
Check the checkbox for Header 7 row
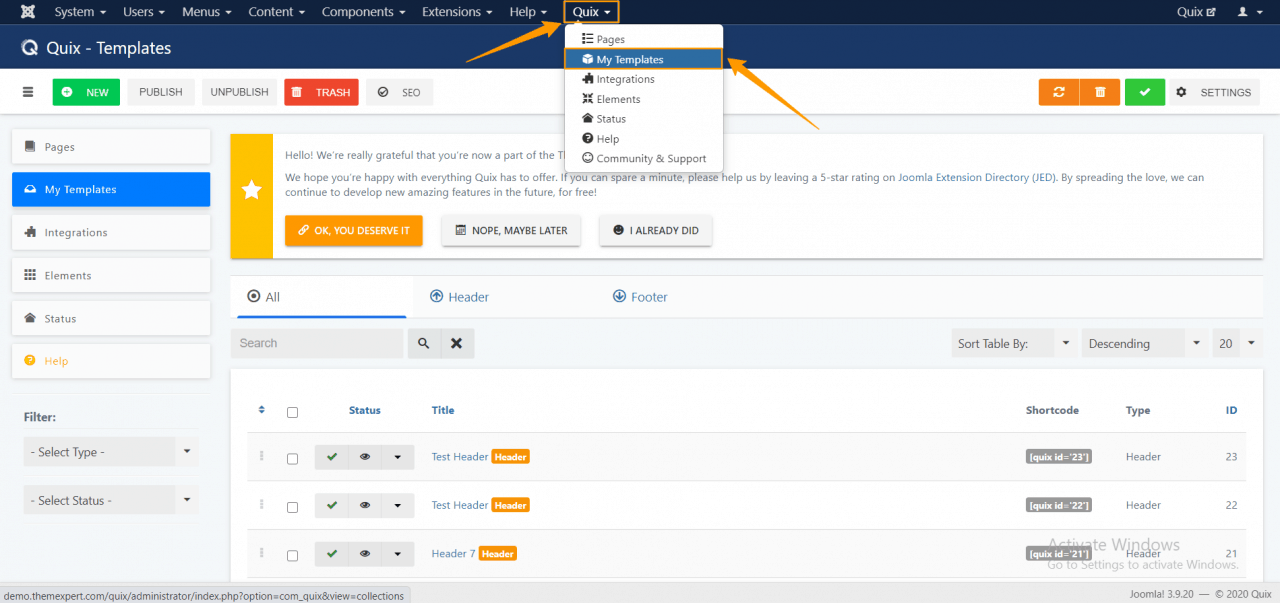click(x=292, y=555)
